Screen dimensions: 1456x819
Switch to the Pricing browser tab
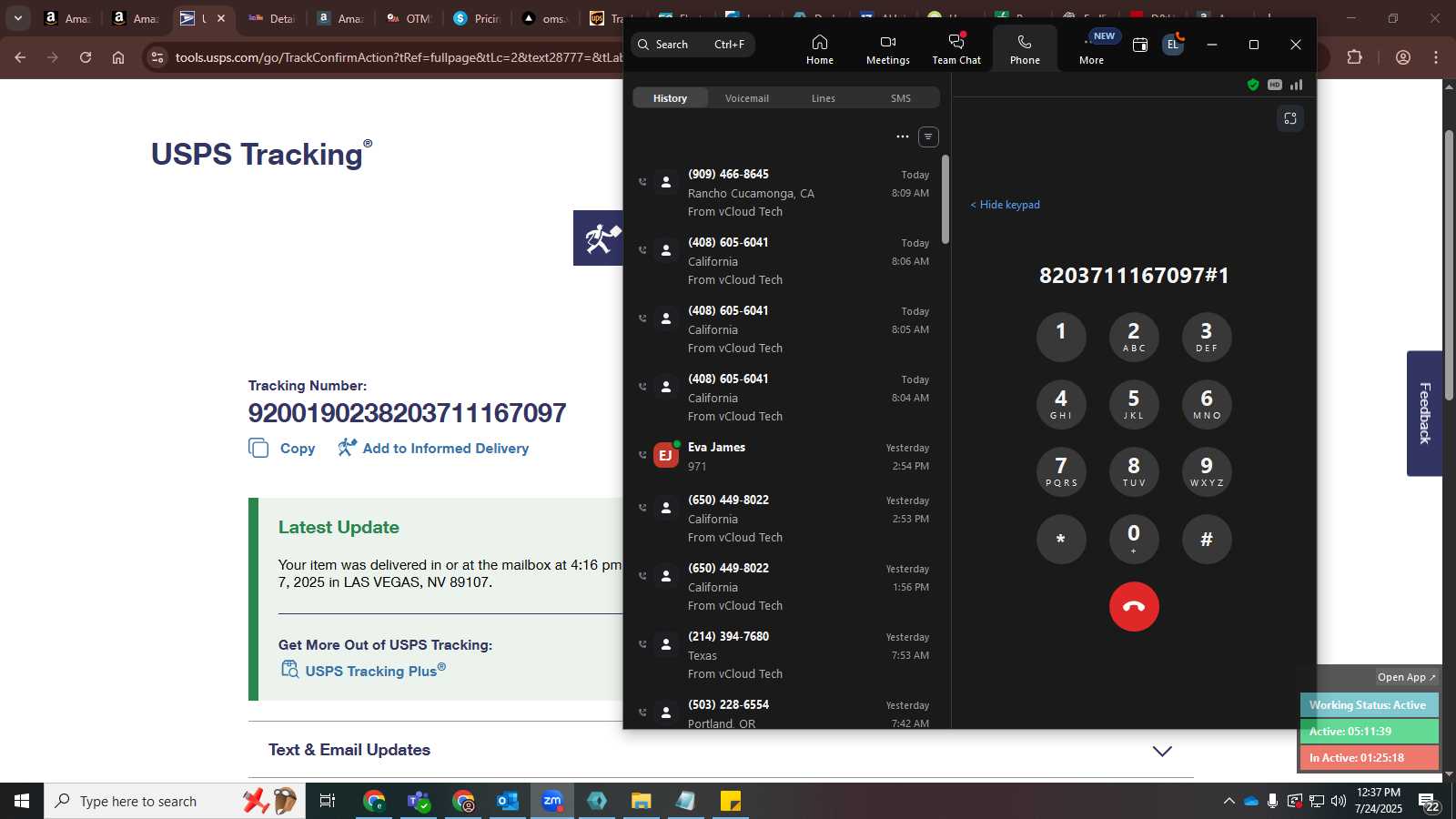(x=476, y=18)
